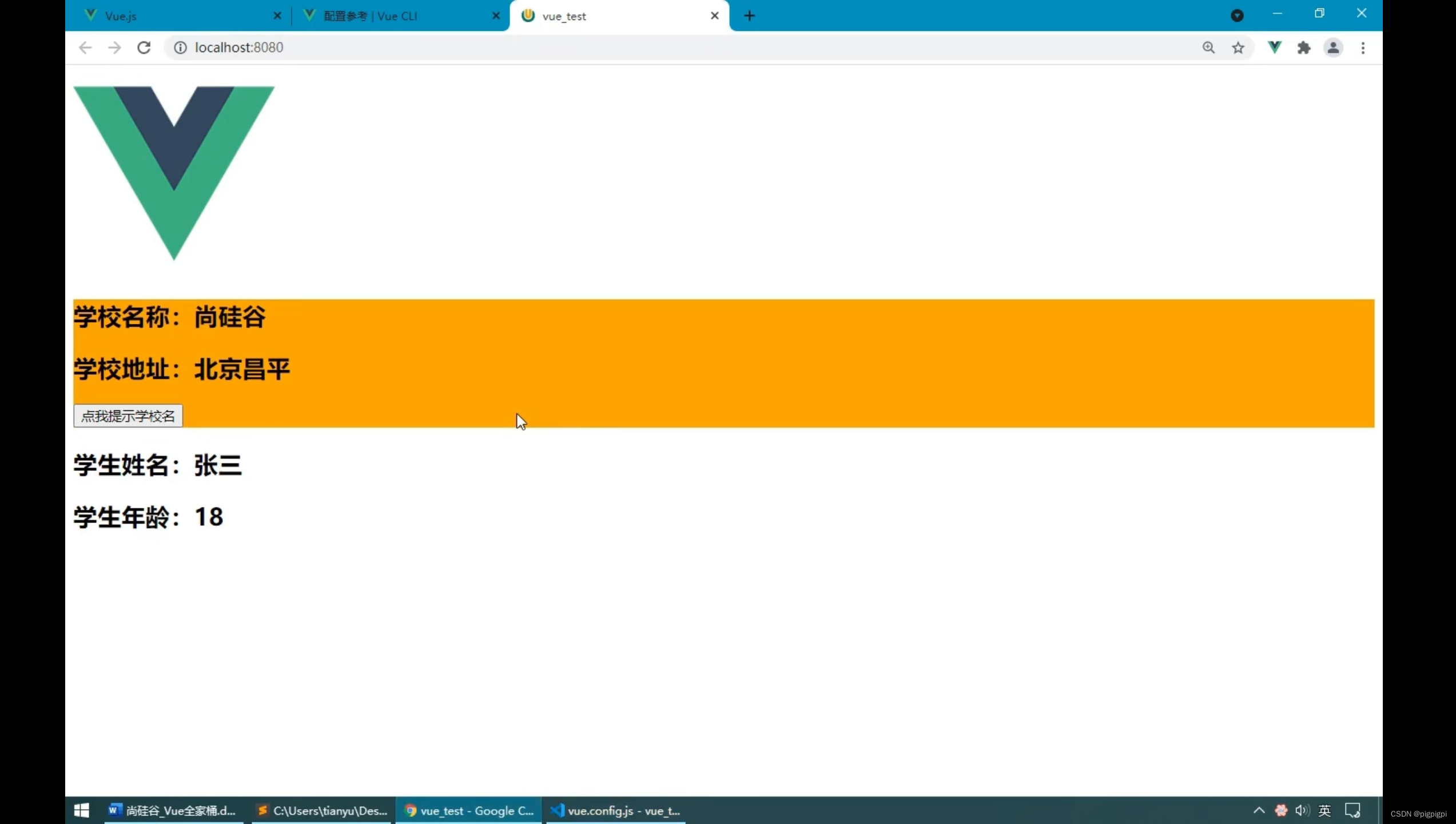Open the Chrome profile avatar
The width and height of the screenshot is (1456, 824).
(x=1333, y=47)
